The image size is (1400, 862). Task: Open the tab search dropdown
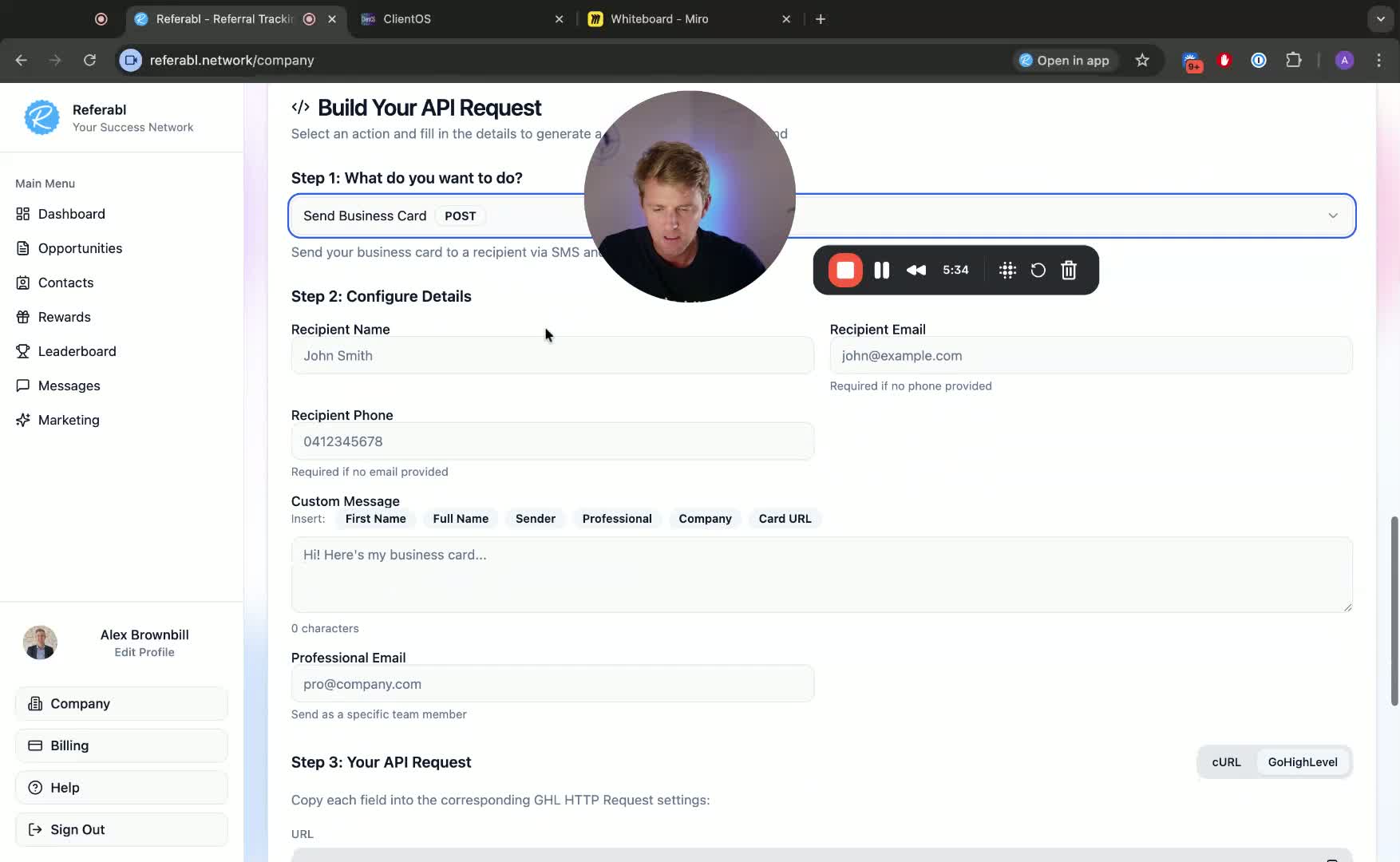coord(1380,19)
